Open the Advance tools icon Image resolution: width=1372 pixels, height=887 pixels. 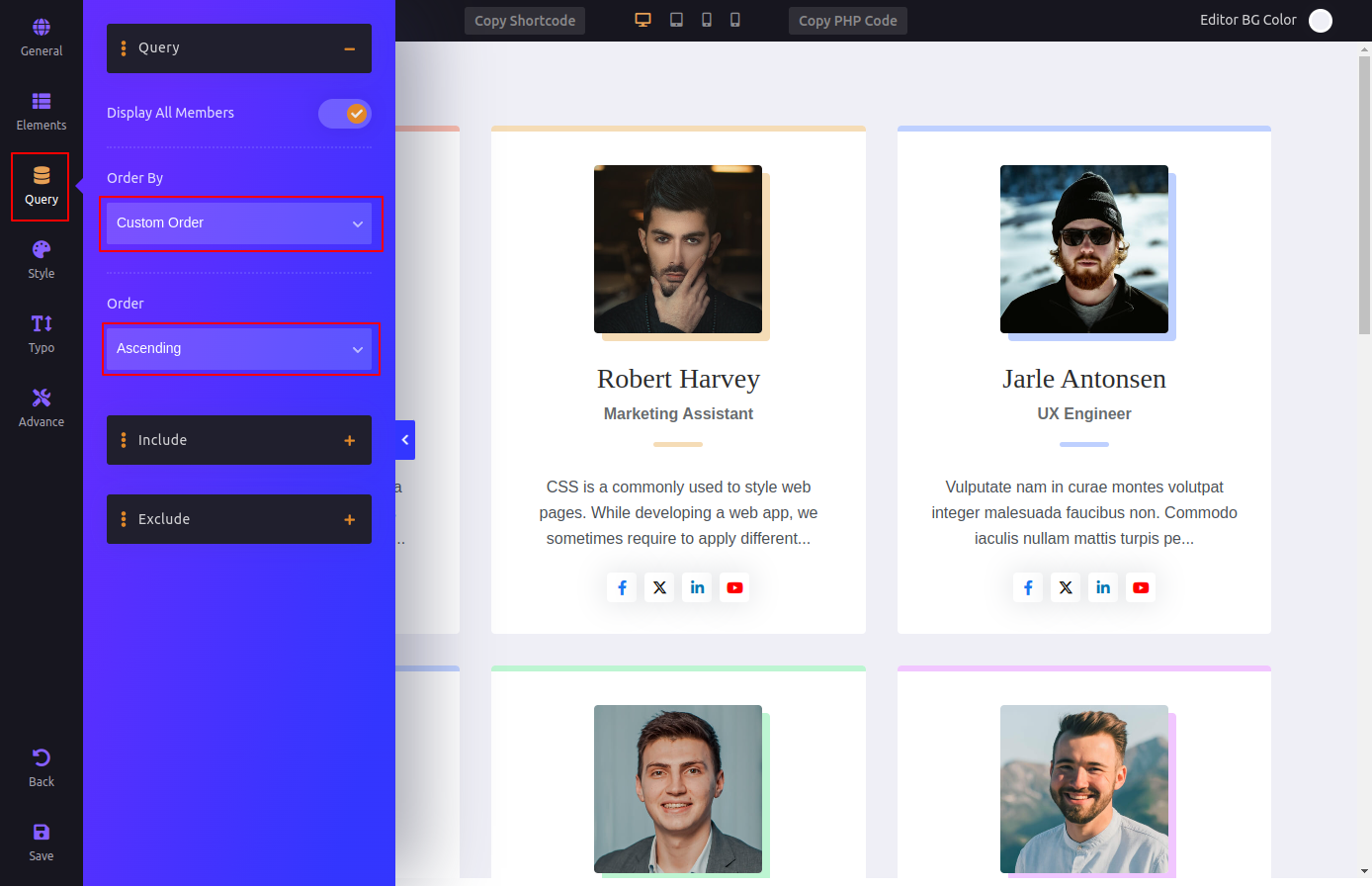pos(42,408)
